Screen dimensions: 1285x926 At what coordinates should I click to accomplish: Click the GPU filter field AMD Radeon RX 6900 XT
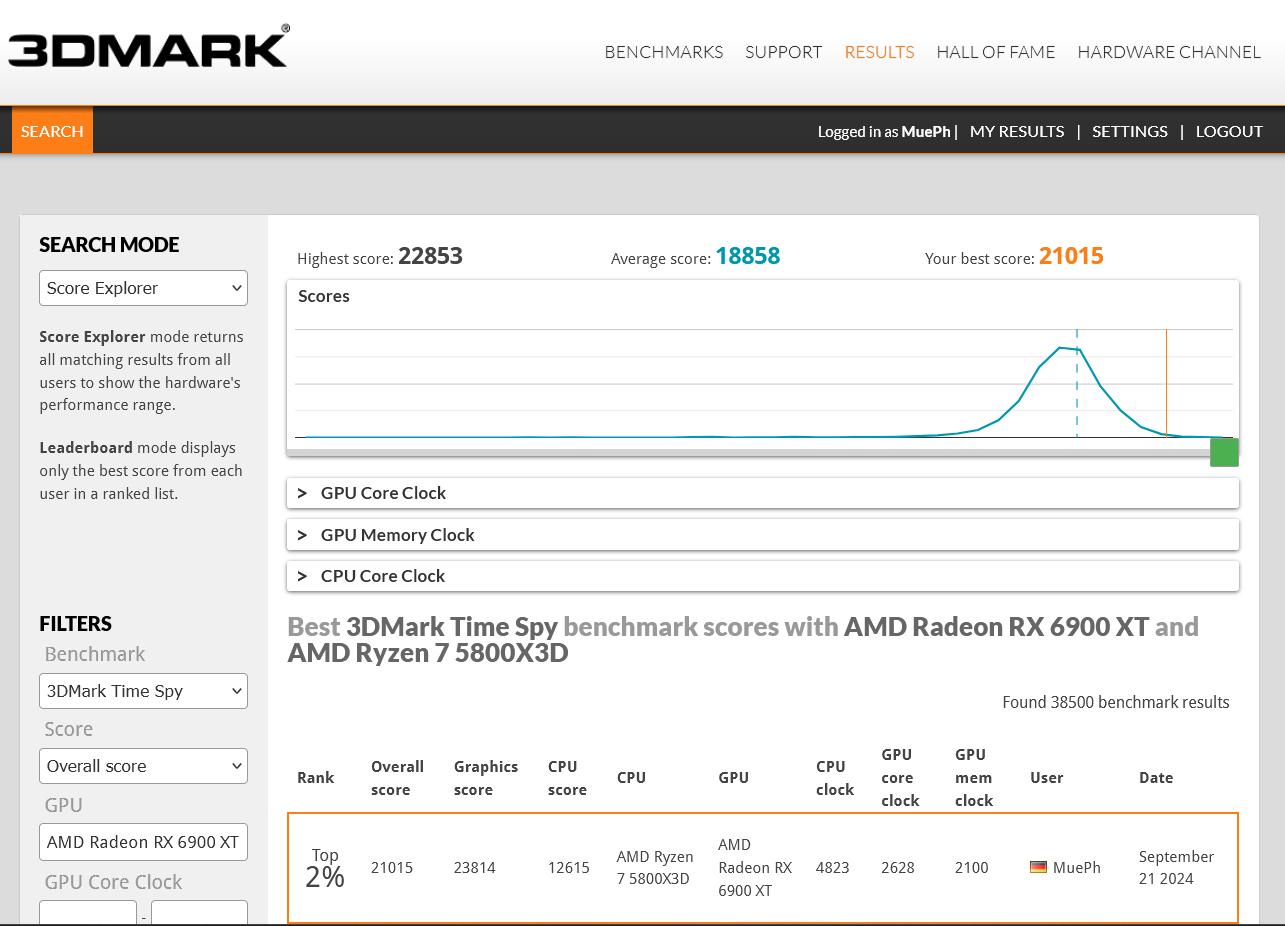[143, 842]
